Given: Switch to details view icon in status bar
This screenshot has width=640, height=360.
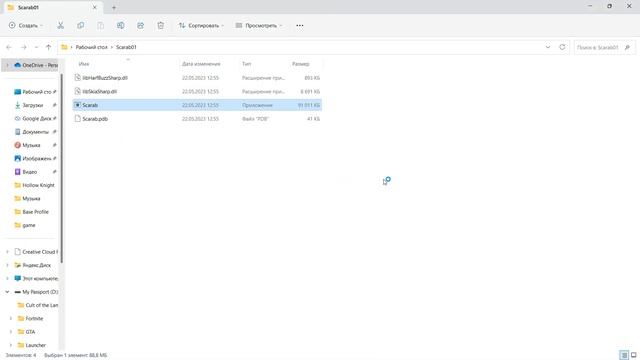Looking at the screenshot, I should point(624,355).
